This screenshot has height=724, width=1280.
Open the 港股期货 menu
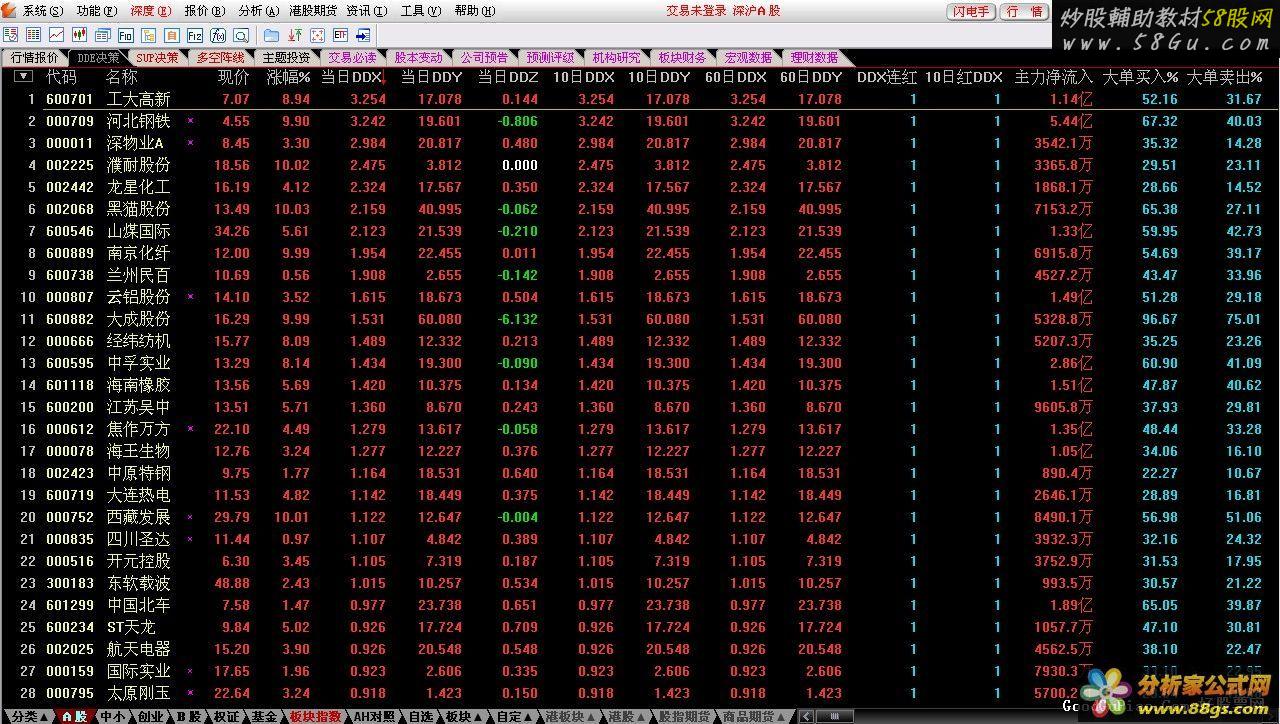point(313,11)
